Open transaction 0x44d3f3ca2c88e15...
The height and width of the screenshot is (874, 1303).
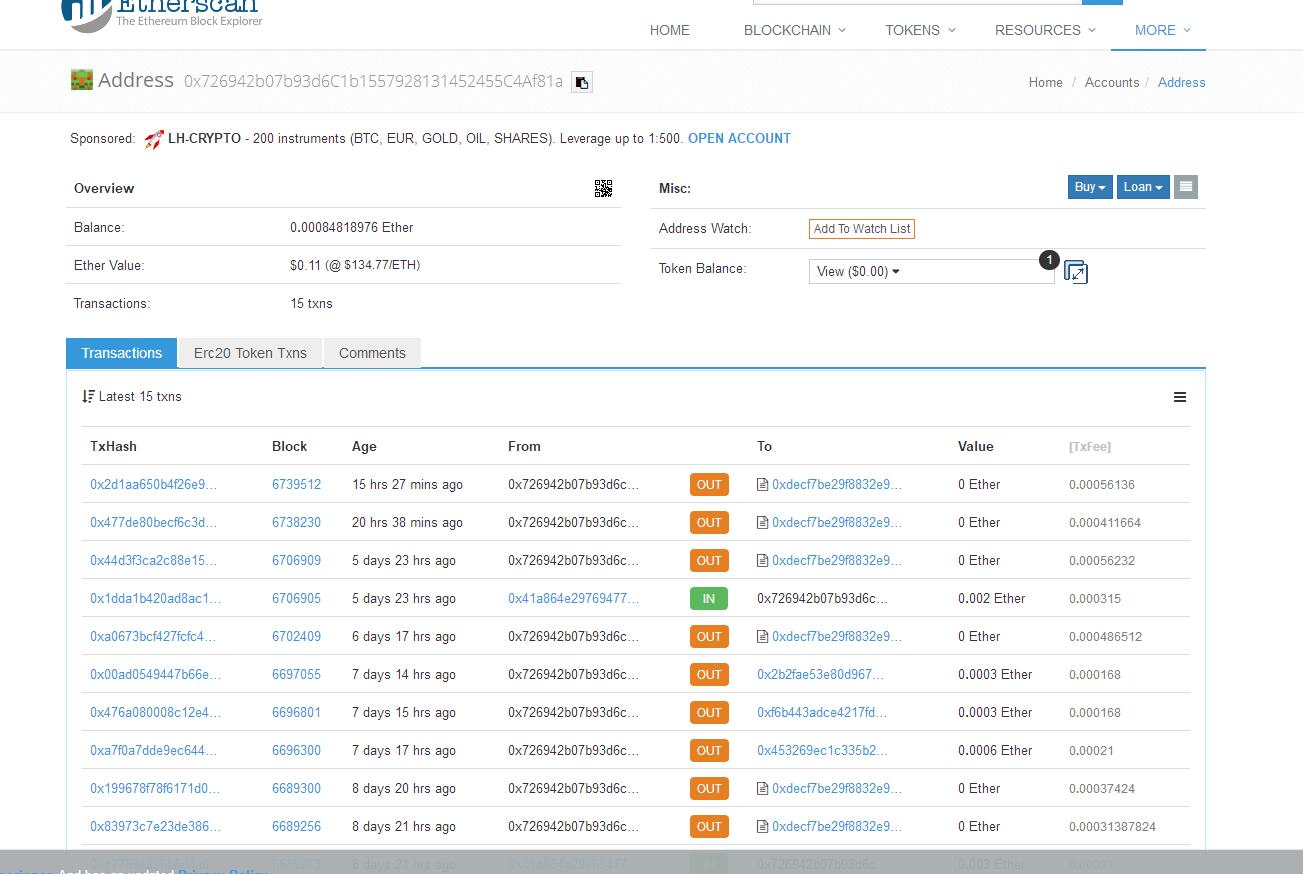click(153, 561)
